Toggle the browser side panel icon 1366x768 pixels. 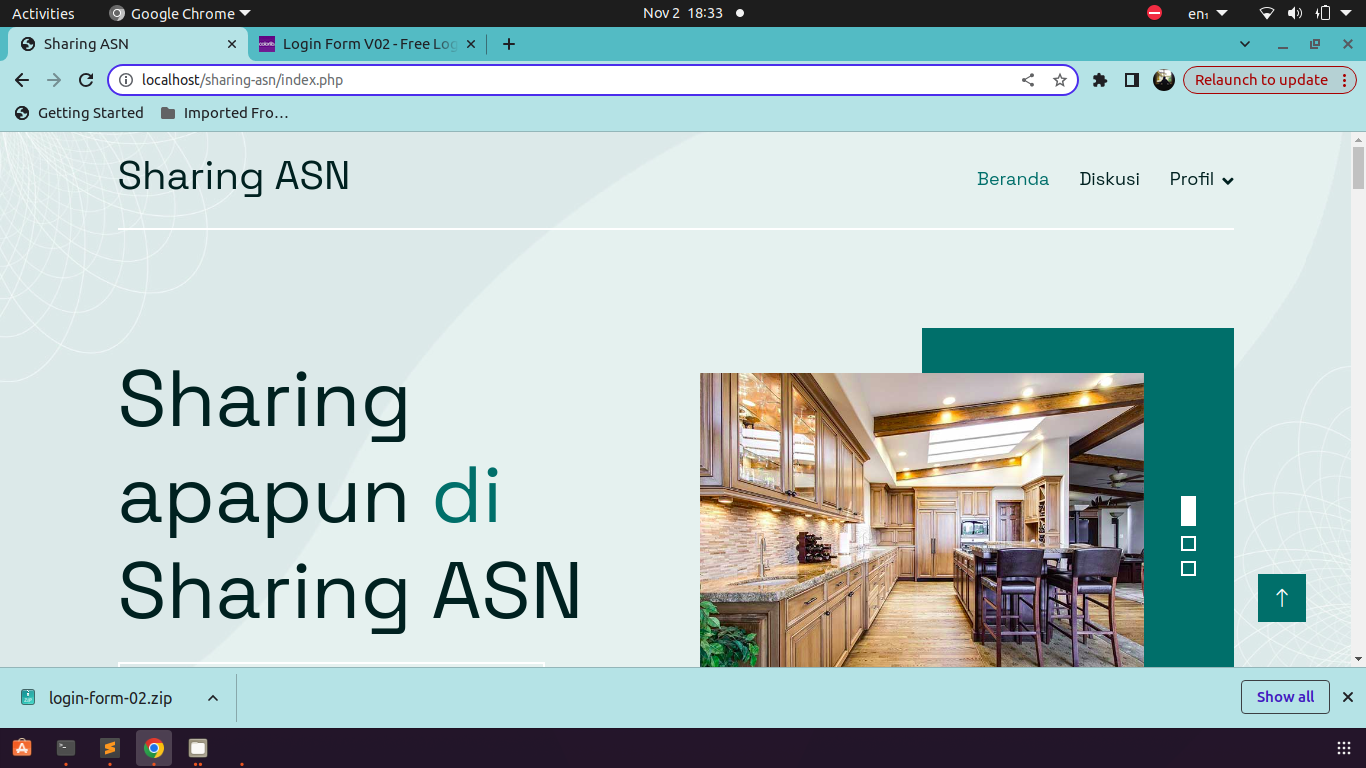1132,80
